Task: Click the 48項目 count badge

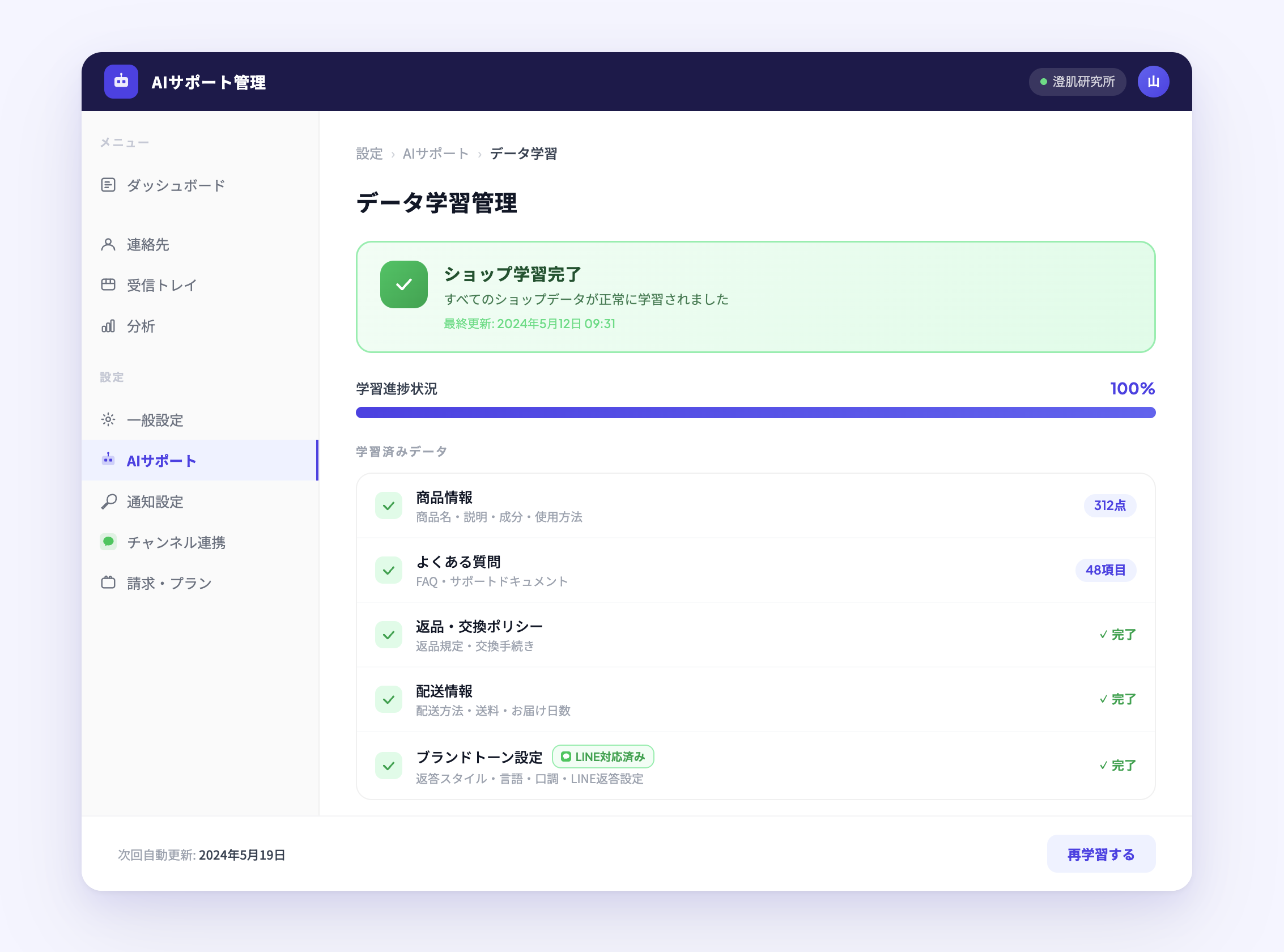Action: pos(1106,570)
